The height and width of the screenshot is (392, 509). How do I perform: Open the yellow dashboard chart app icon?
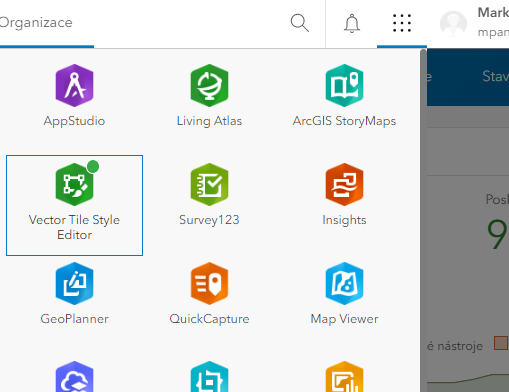pos(344,377)
